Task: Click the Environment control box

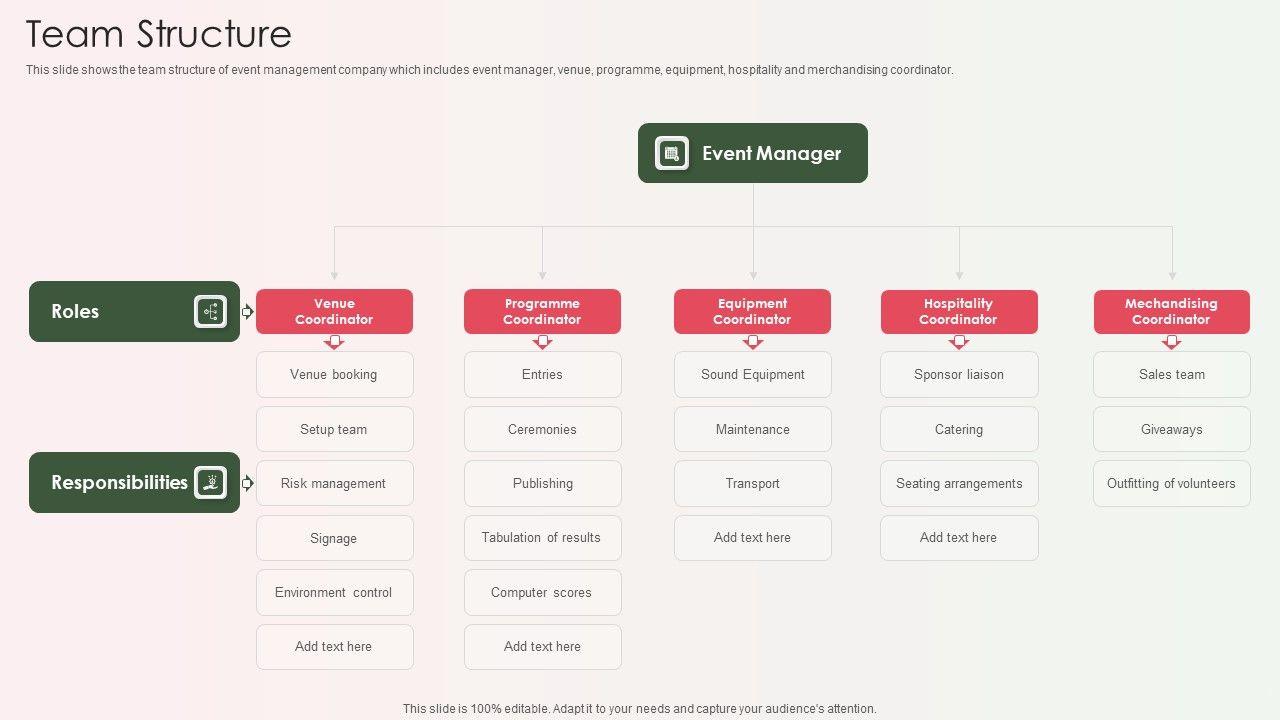Action: (x=334, y=592)
